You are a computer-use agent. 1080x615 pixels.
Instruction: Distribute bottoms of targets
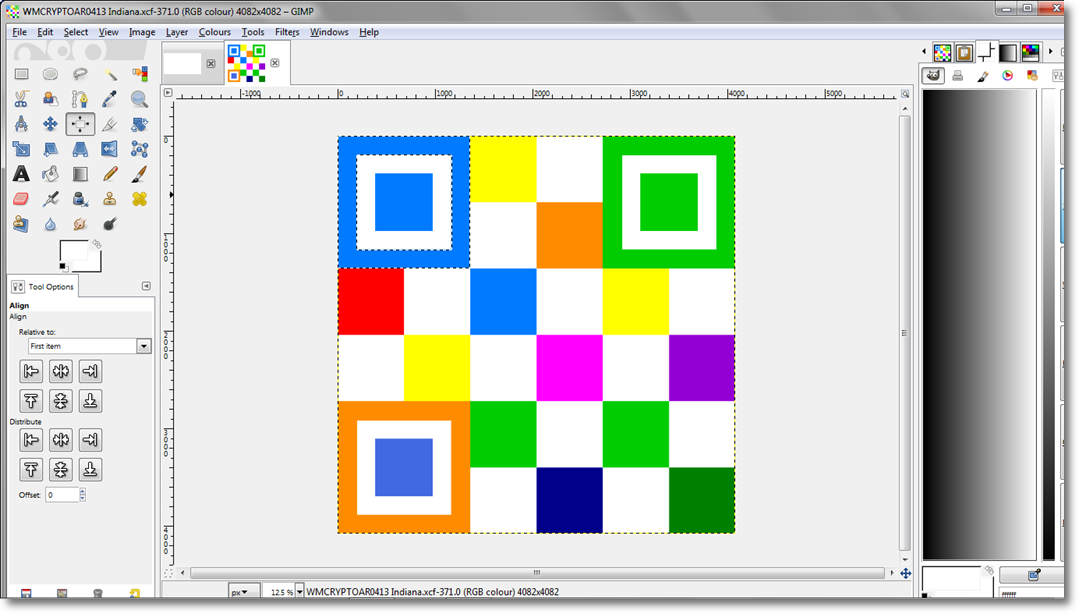[90, 470]
